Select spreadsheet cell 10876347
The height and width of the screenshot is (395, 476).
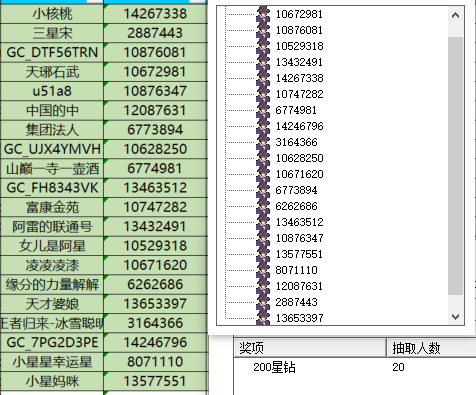pos(155,91)
